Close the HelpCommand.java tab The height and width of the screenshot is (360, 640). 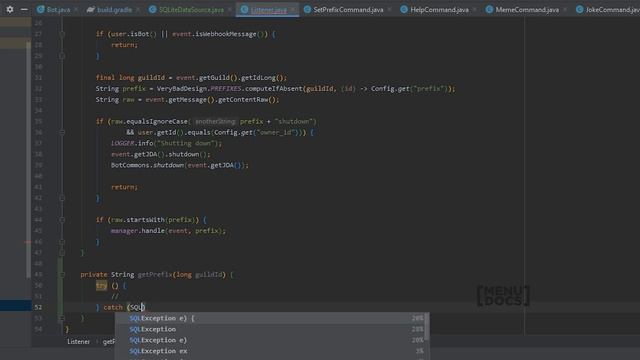pyautogui.click(x=475, y=9)
